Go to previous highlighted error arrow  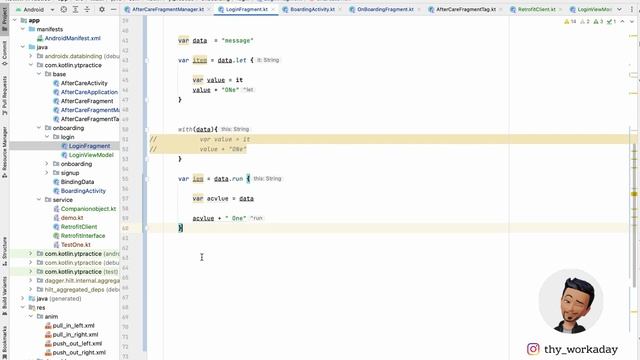point(622,22)
